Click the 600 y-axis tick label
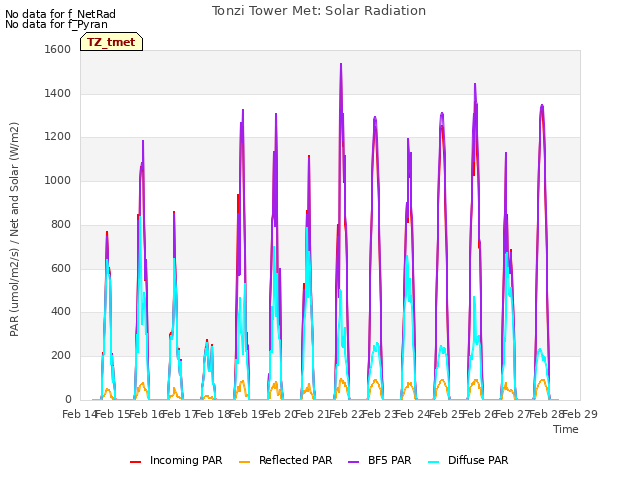640x480 pixels. (61, 269)
